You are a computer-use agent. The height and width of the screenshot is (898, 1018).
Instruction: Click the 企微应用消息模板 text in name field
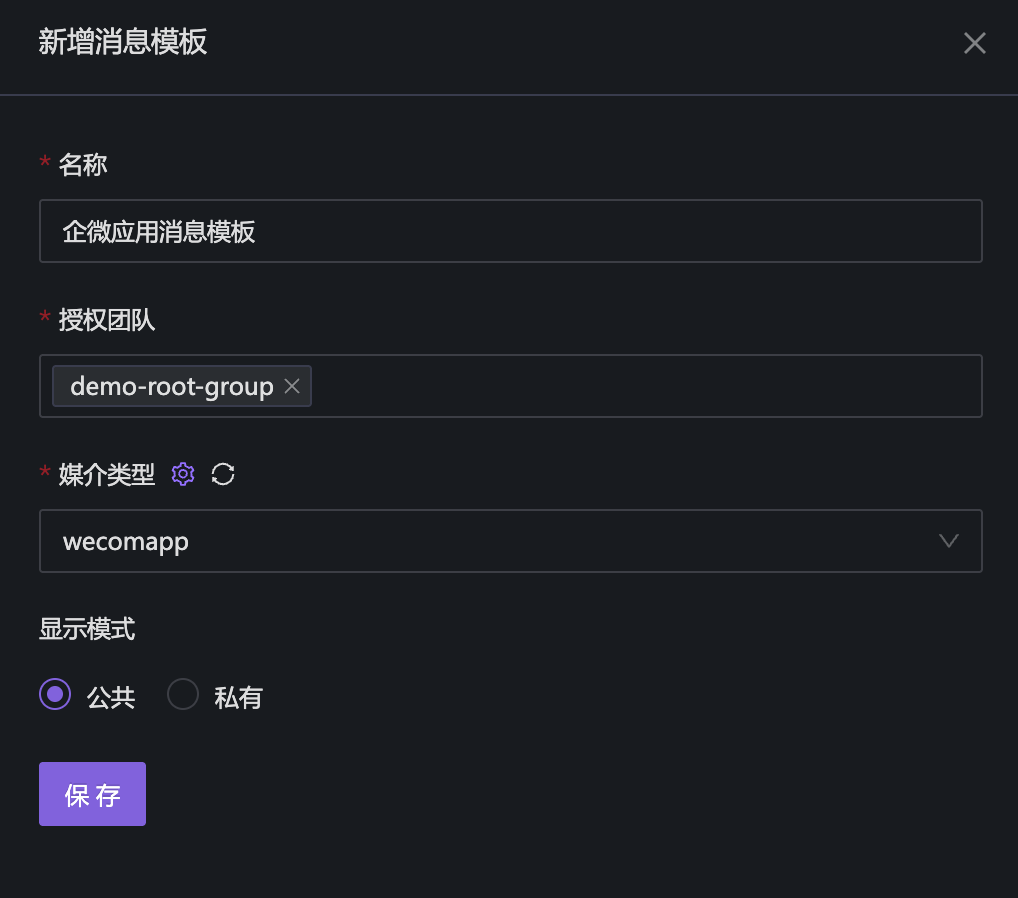[x=159, y=232]
